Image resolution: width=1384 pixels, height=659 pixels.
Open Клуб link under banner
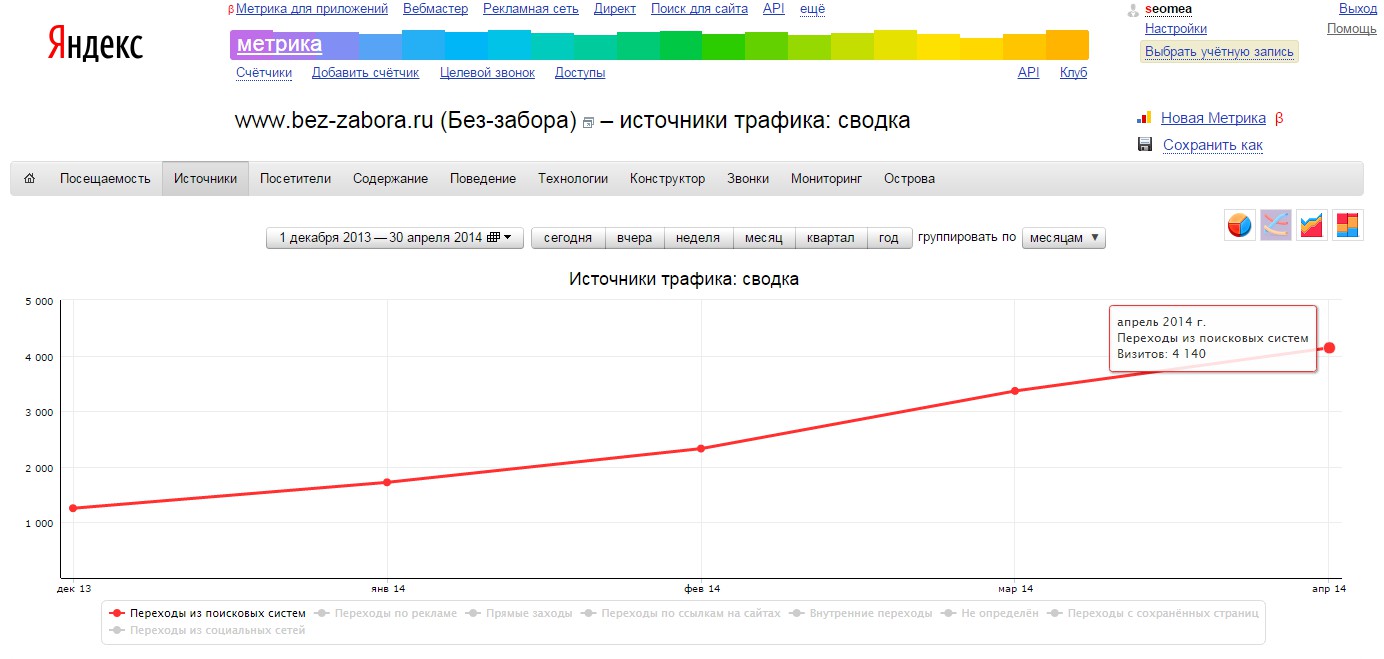click(1073, 73)
